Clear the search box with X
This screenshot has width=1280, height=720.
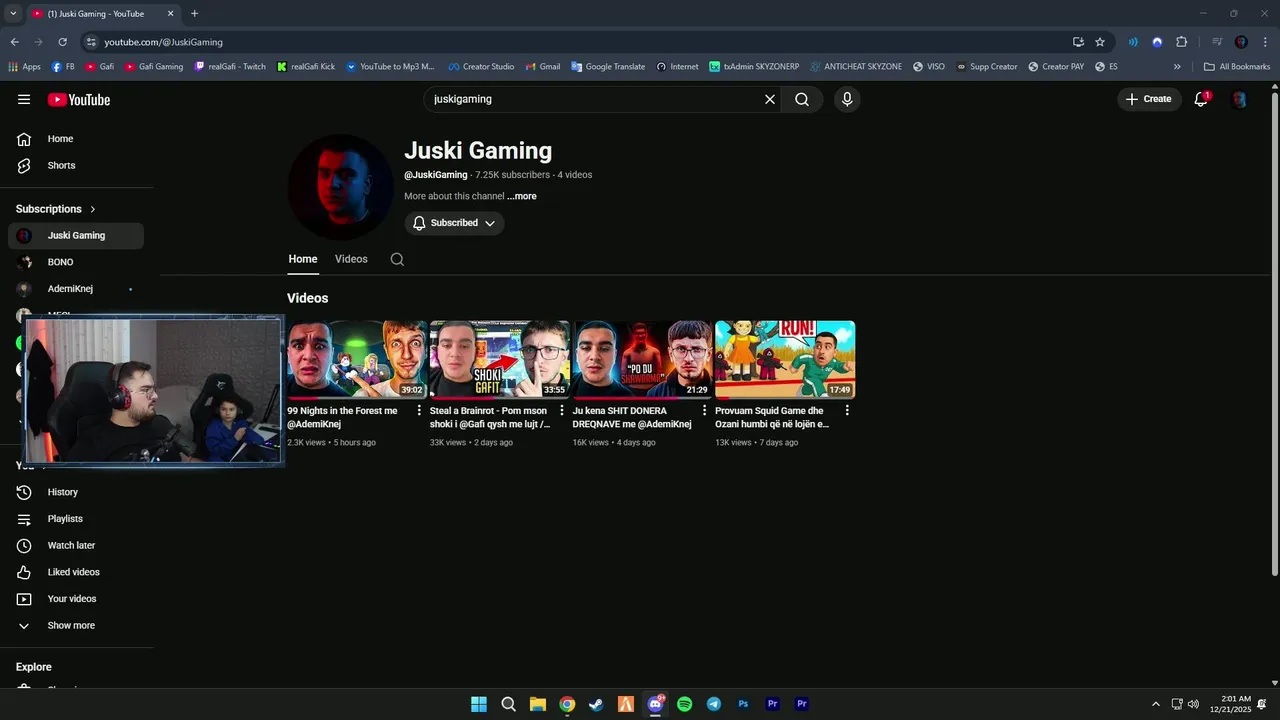(770, 99)
